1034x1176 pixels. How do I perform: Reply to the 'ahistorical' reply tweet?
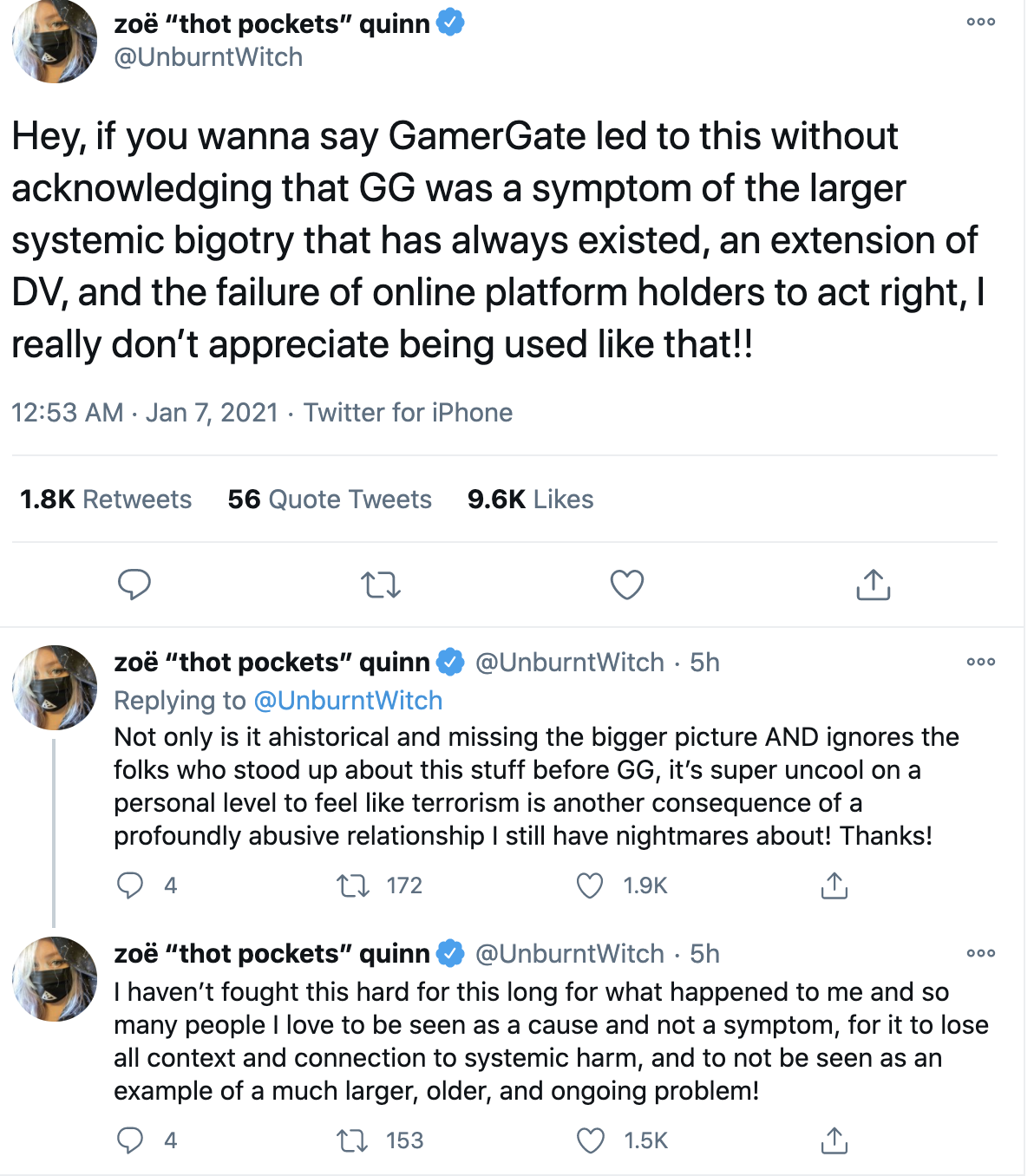point(130,885)
